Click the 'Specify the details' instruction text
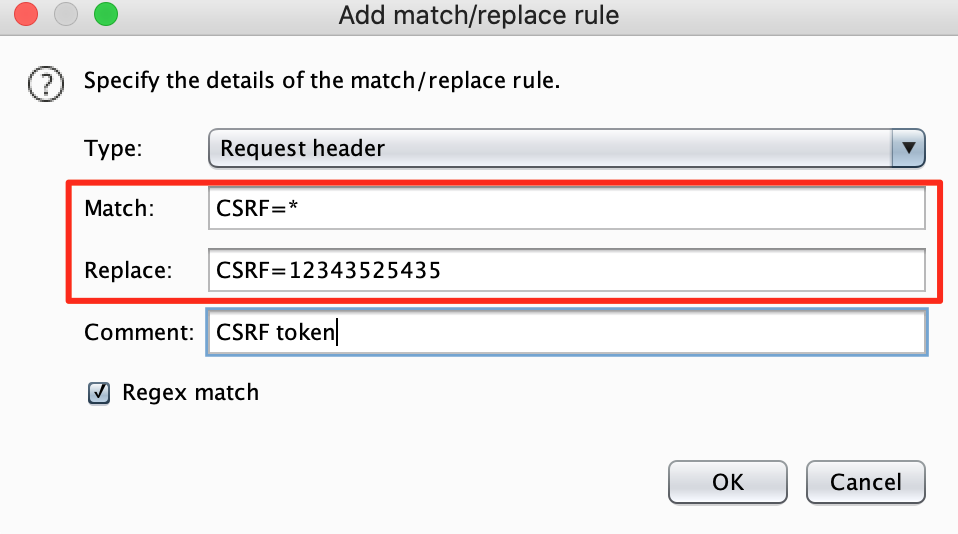 coord(321,80)
